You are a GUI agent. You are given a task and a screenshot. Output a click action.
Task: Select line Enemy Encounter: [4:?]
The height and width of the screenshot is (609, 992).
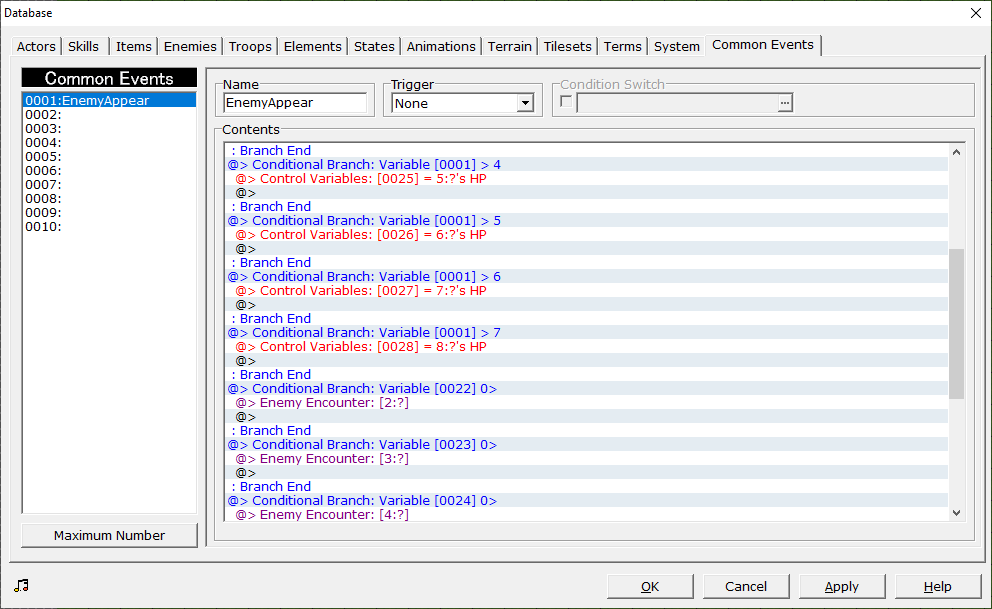587,514
